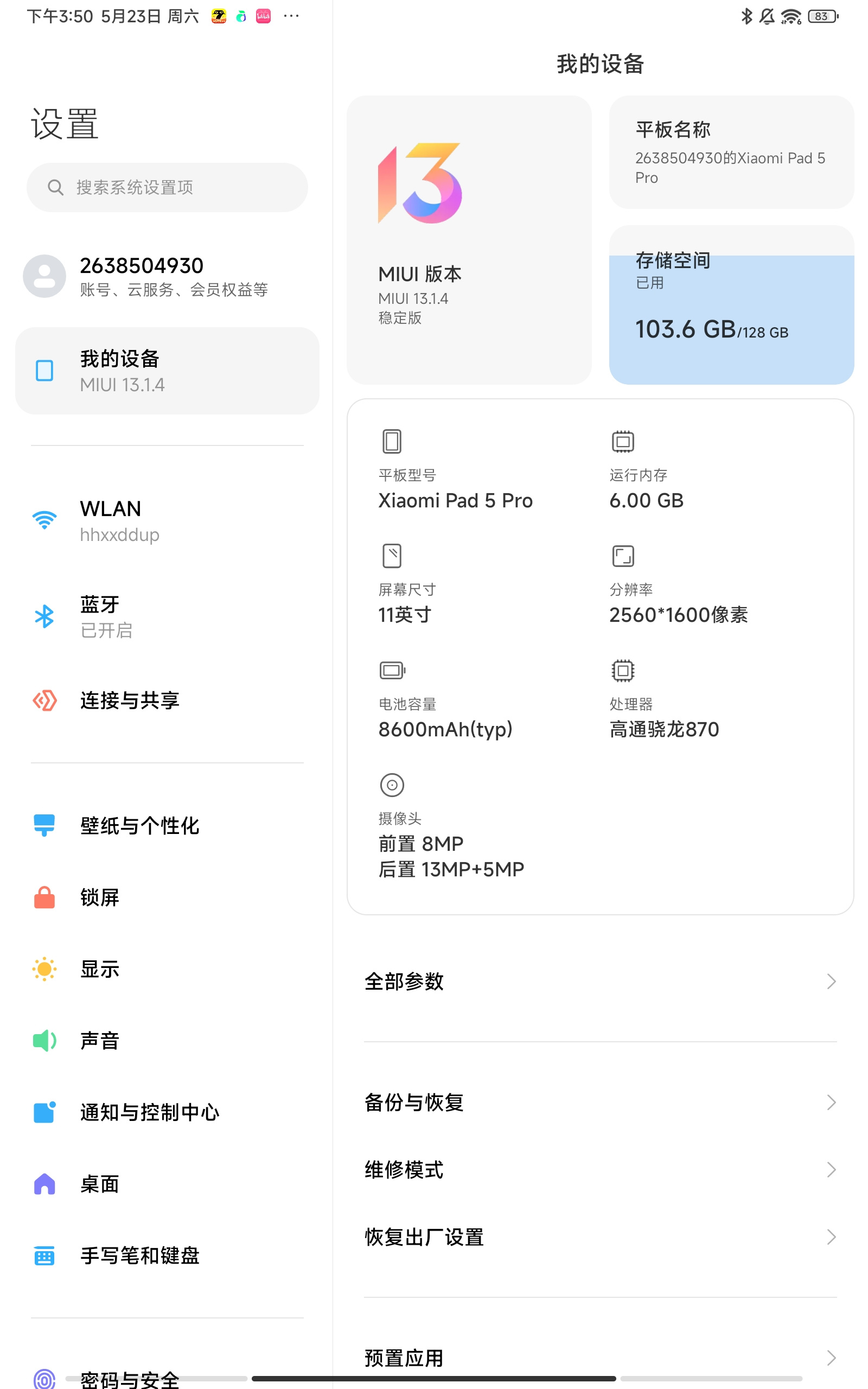
Task: Tap the status bar three-dots overflow
Action: tap(291, 16)
